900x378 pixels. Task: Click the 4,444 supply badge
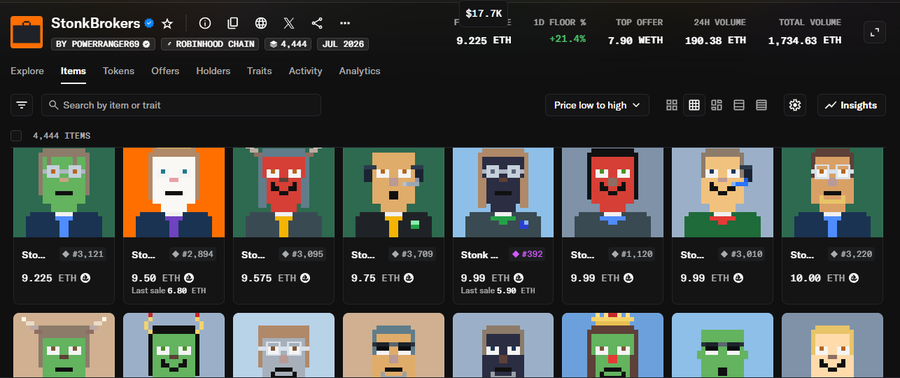[288, 44]
